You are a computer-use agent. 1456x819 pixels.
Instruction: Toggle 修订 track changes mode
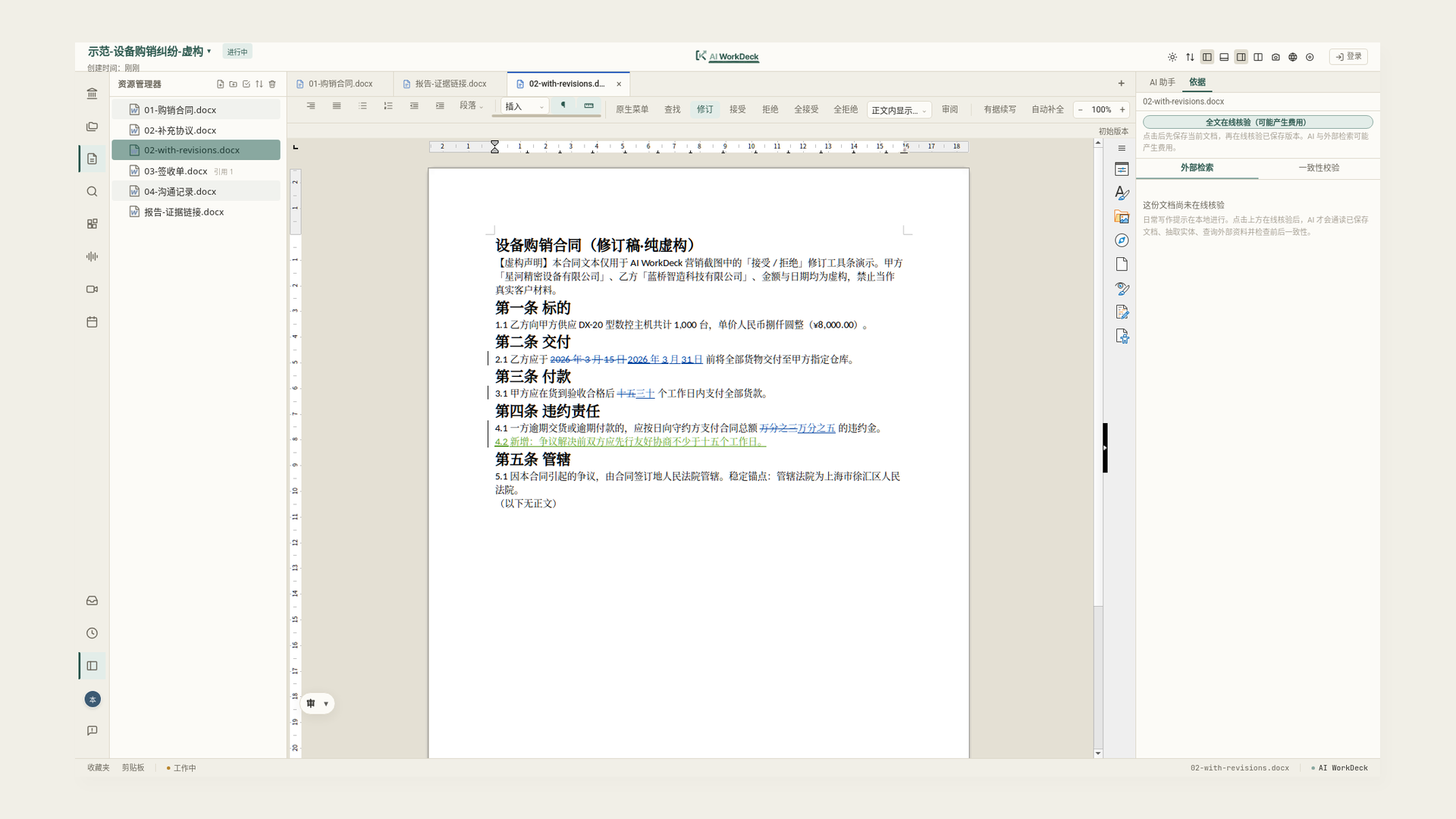tap(705, 109)
